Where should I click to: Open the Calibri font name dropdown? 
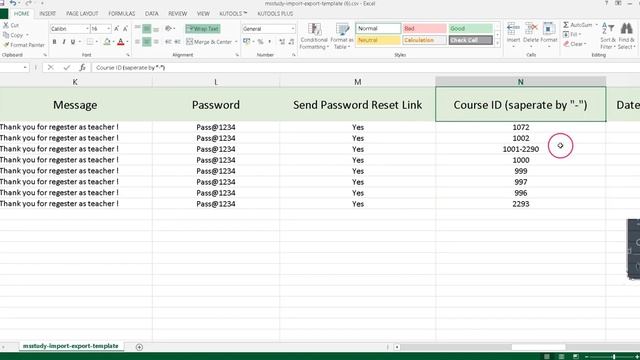pyautogui.click(x=87, y=29)
